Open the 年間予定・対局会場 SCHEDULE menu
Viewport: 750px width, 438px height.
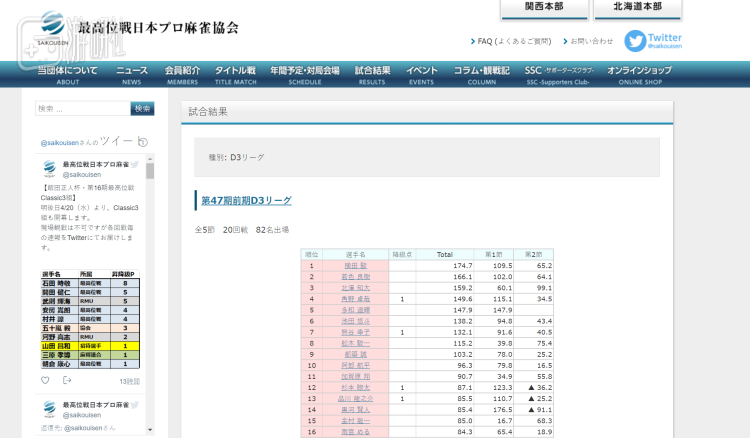[x=305, y=75]
